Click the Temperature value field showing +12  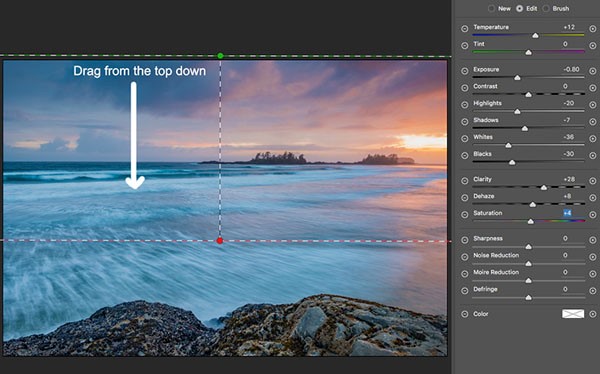(569, 27)
